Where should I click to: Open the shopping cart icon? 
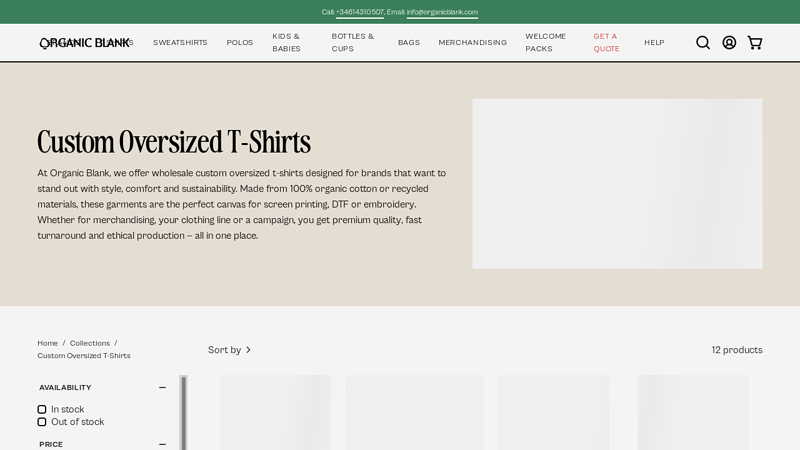point(755,42)
